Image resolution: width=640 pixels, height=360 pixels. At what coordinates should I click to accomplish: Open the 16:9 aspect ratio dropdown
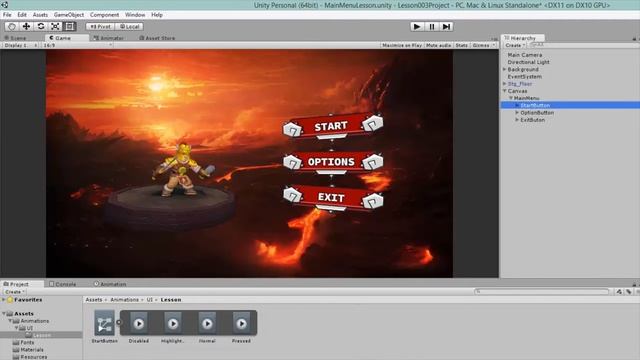pos(77,45)
